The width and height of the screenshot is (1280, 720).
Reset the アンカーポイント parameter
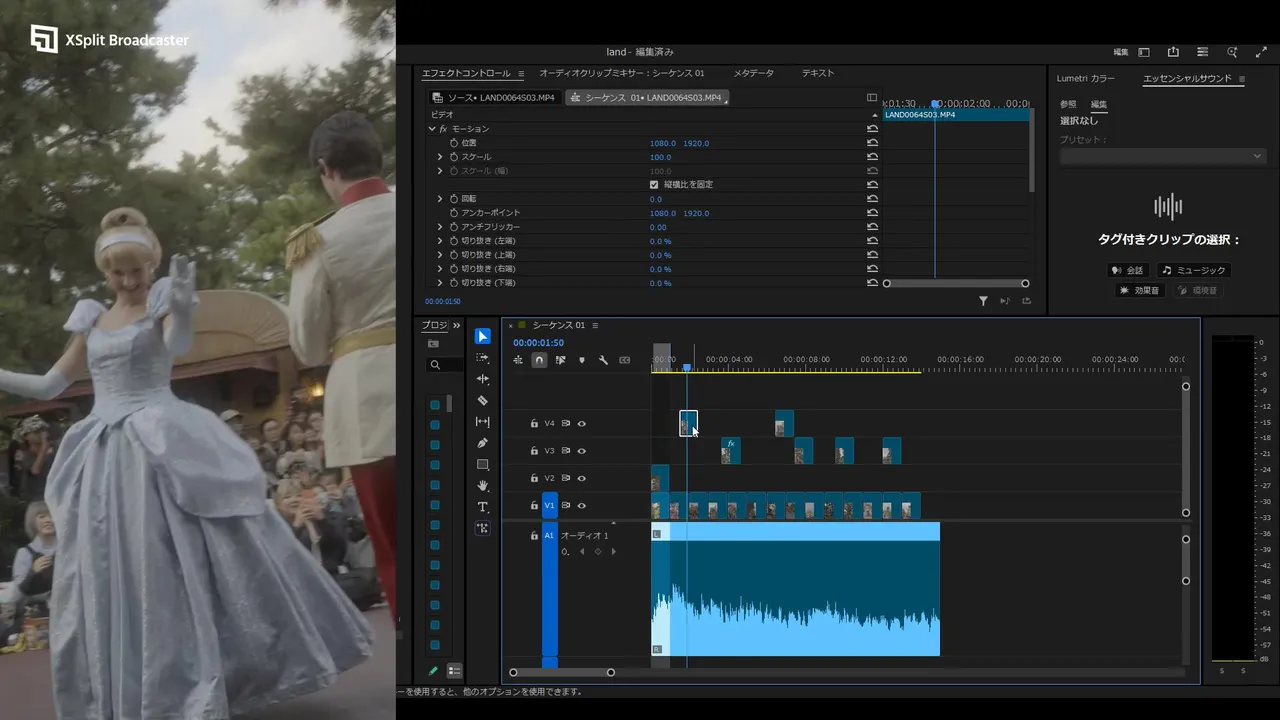872,213
